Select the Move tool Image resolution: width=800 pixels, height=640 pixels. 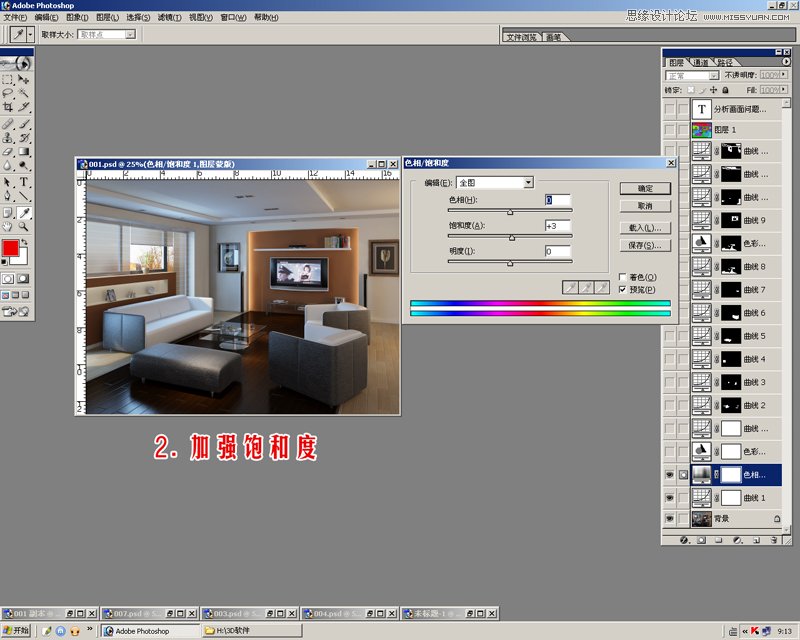click(x=23, y=80)
